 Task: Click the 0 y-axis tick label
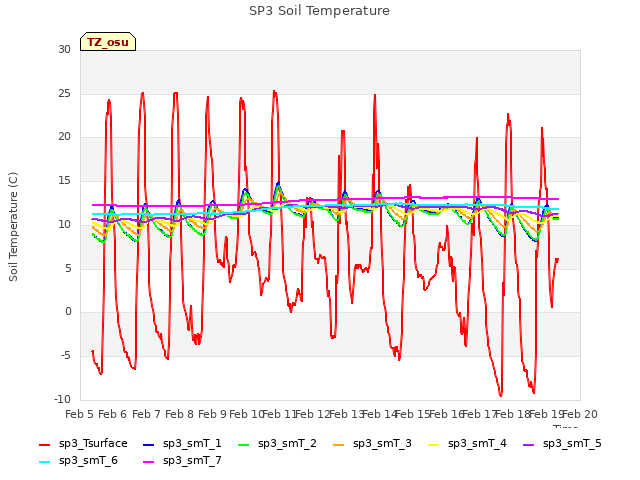click(68, 312)
